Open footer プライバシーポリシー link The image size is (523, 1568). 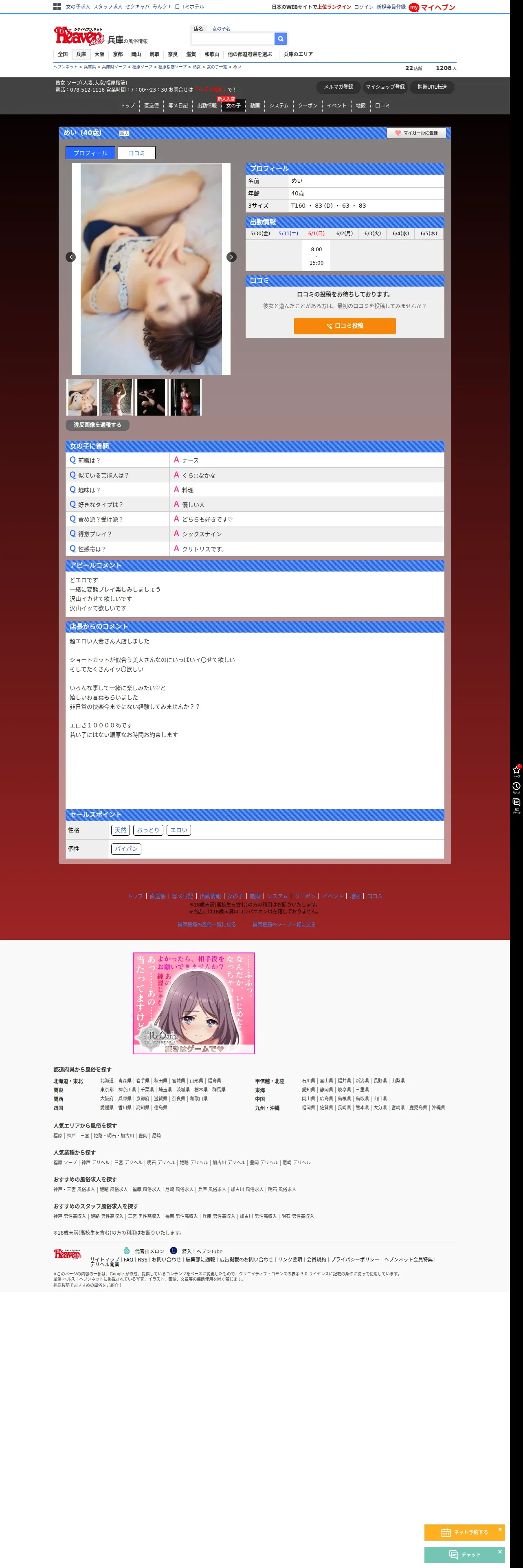(x=355, y=1259)
